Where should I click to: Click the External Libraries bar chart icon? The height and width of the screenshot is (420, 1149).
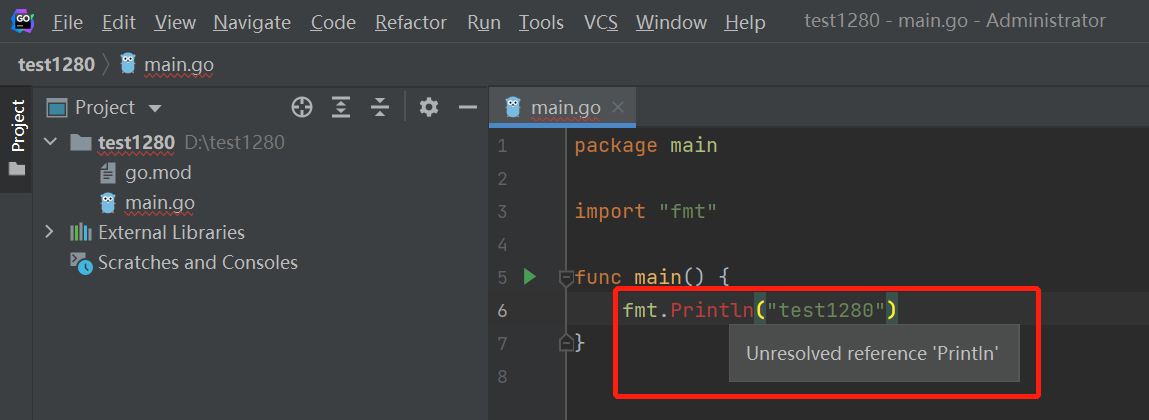click(x=81, y=232)
